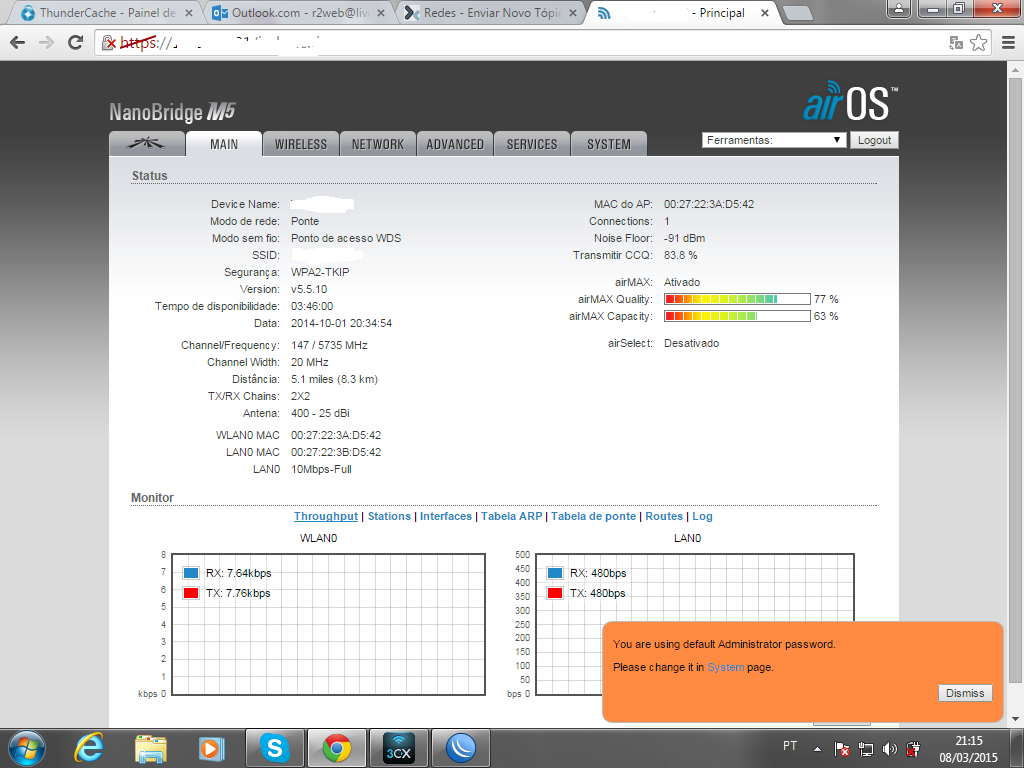
Task: Open the translate page icon
Action: coord(956,43)
